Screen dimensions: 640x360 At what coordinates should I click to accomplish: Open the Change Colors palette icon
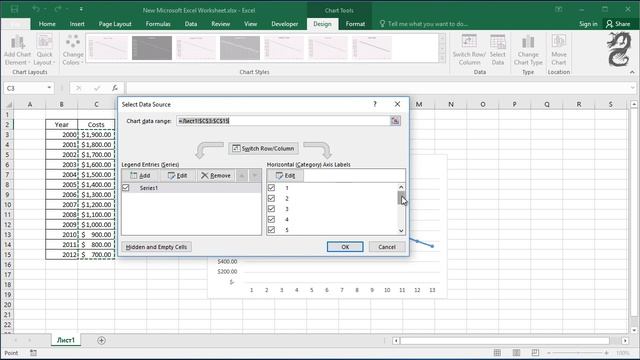pyautogui.click(x=73, y=42)
